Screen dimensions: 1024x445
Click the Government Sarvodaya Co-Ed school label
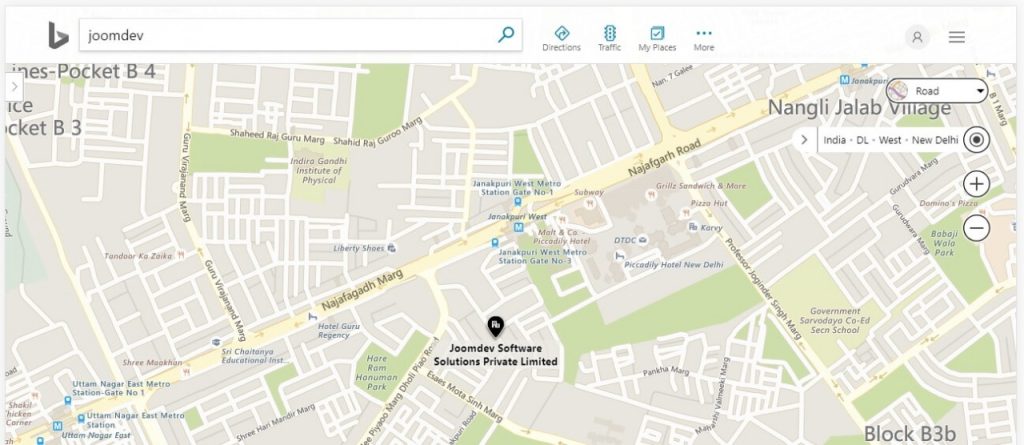tap(835, 321)
